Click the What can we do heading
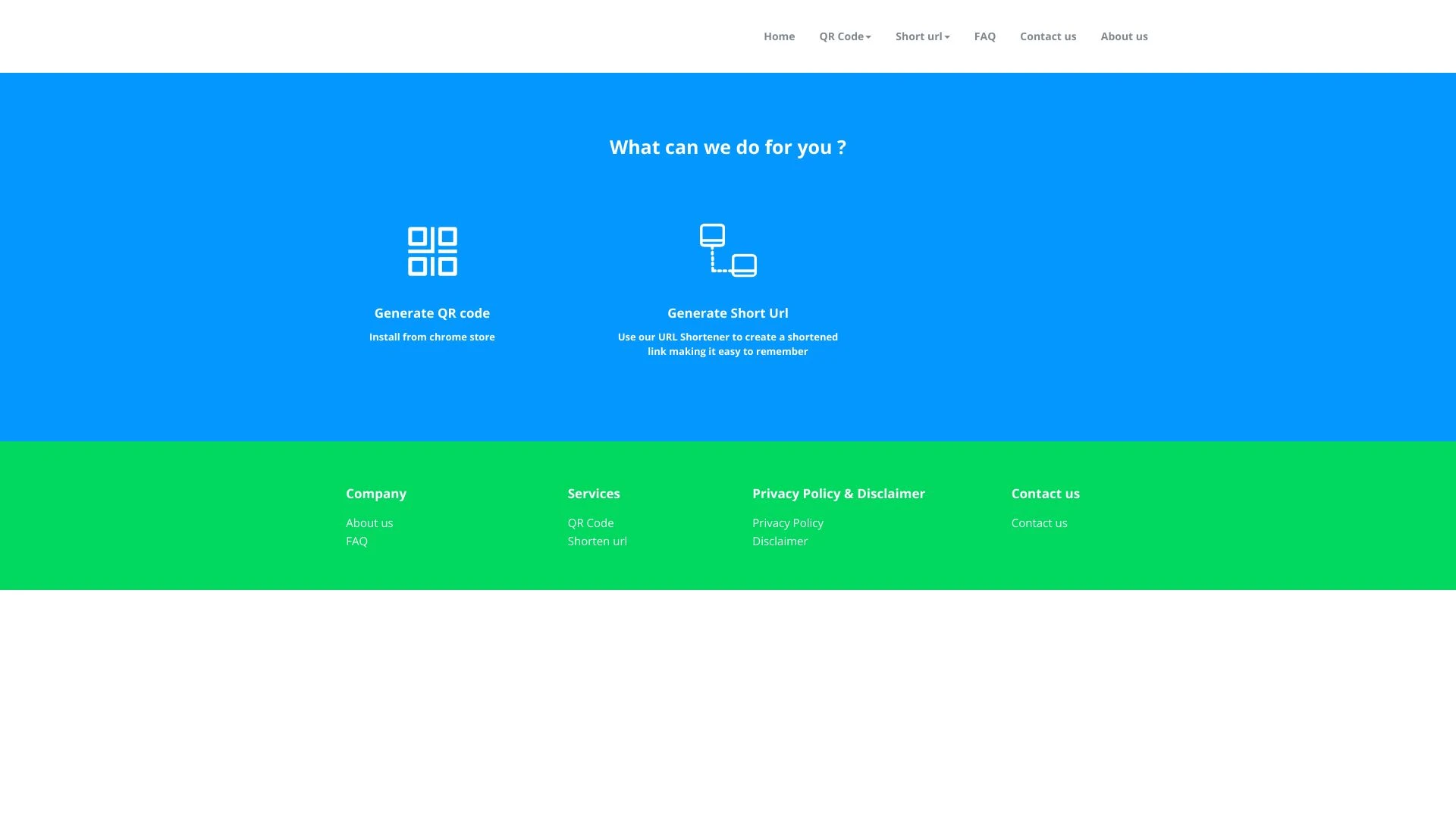This screenshot has width=1456, height=819. pos(727,147)
